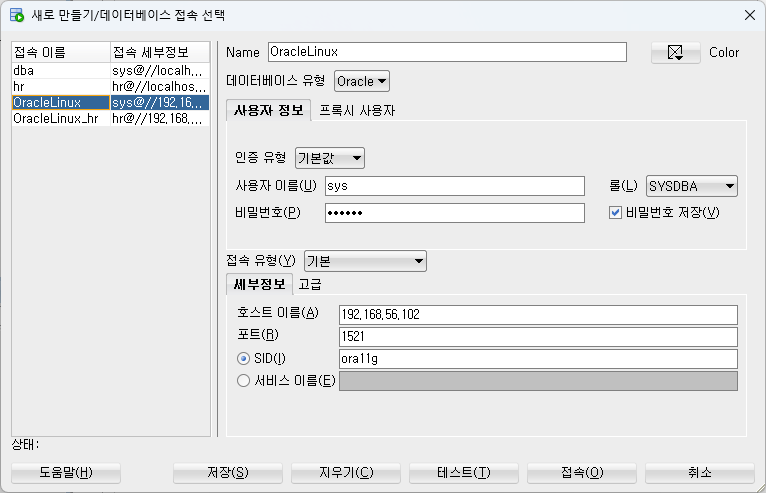766x493 pixels.
Task: Click the 접속 button
Action: [582, 472]
